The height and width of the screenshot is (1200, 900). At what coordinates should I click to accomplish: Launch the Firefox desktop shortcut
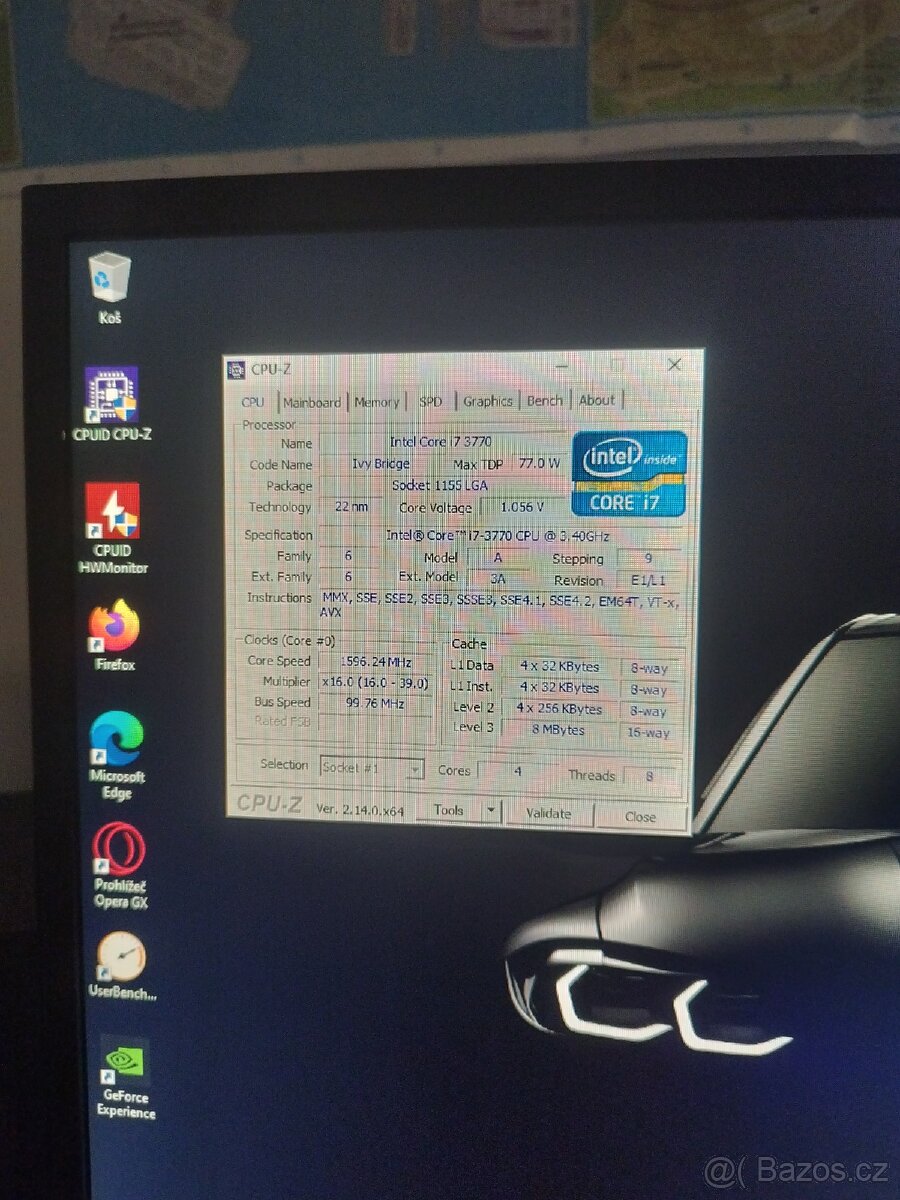(x=114, y=634)
